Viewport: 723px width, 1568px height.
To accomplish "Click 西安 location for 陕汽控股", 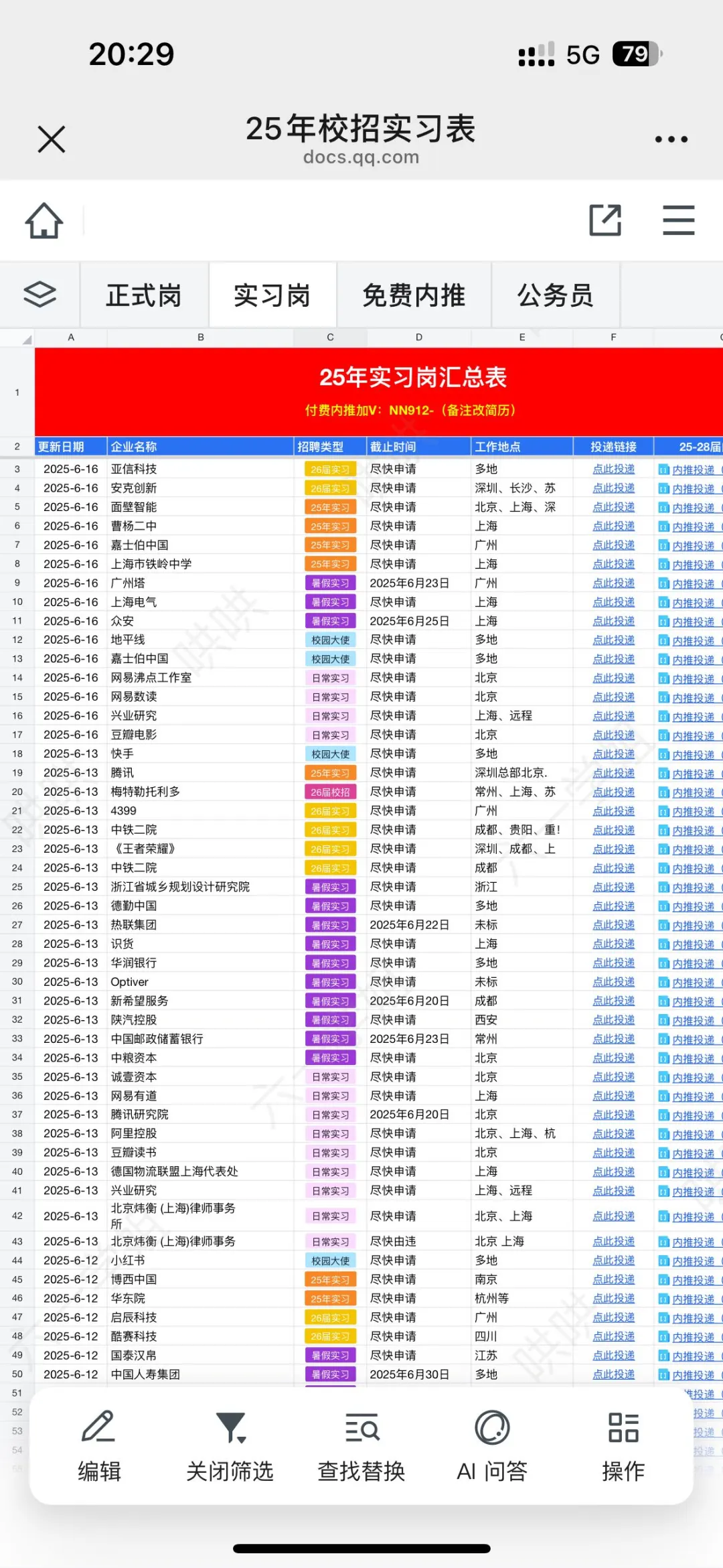I will pyautogui.click(x=522, y=1019).
